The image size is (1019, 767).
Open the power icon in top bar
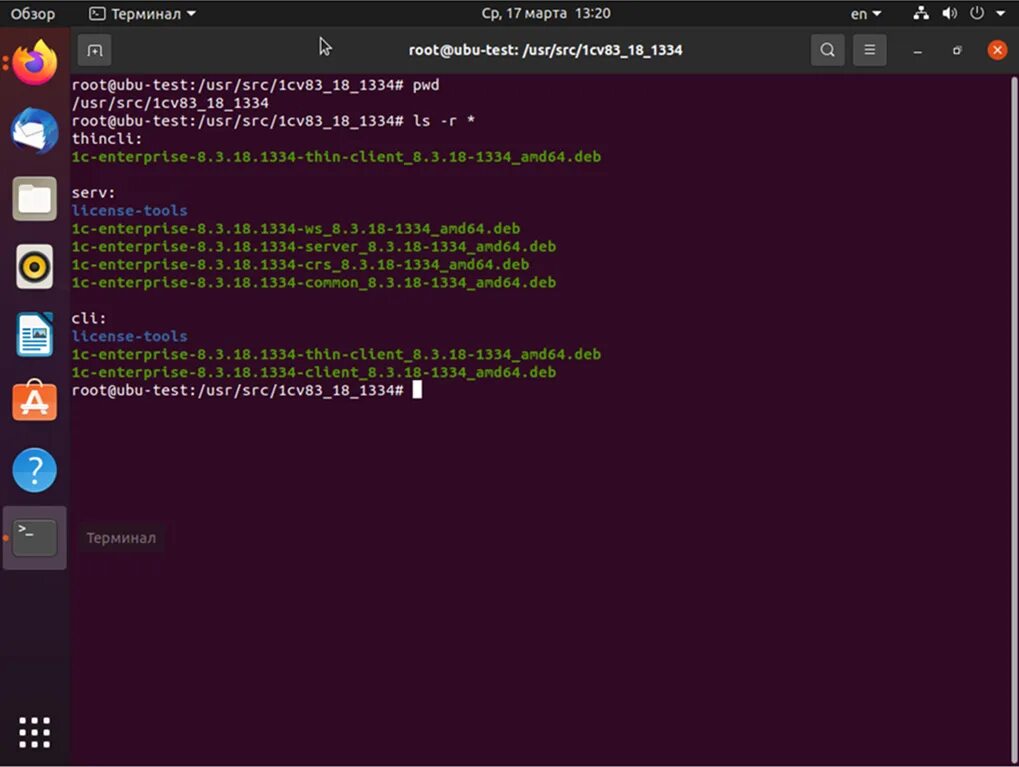click(977, 13)
